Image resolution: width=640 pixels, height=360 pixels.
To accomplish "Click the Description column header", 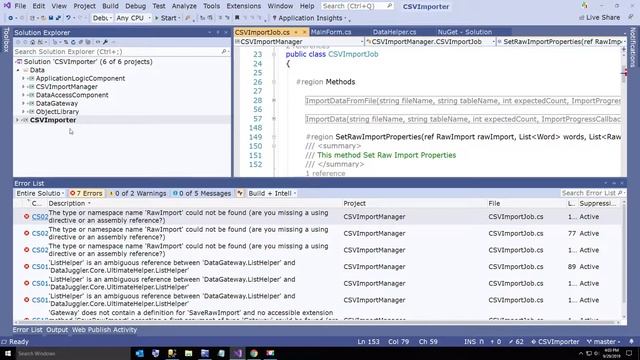I will 67,203.
